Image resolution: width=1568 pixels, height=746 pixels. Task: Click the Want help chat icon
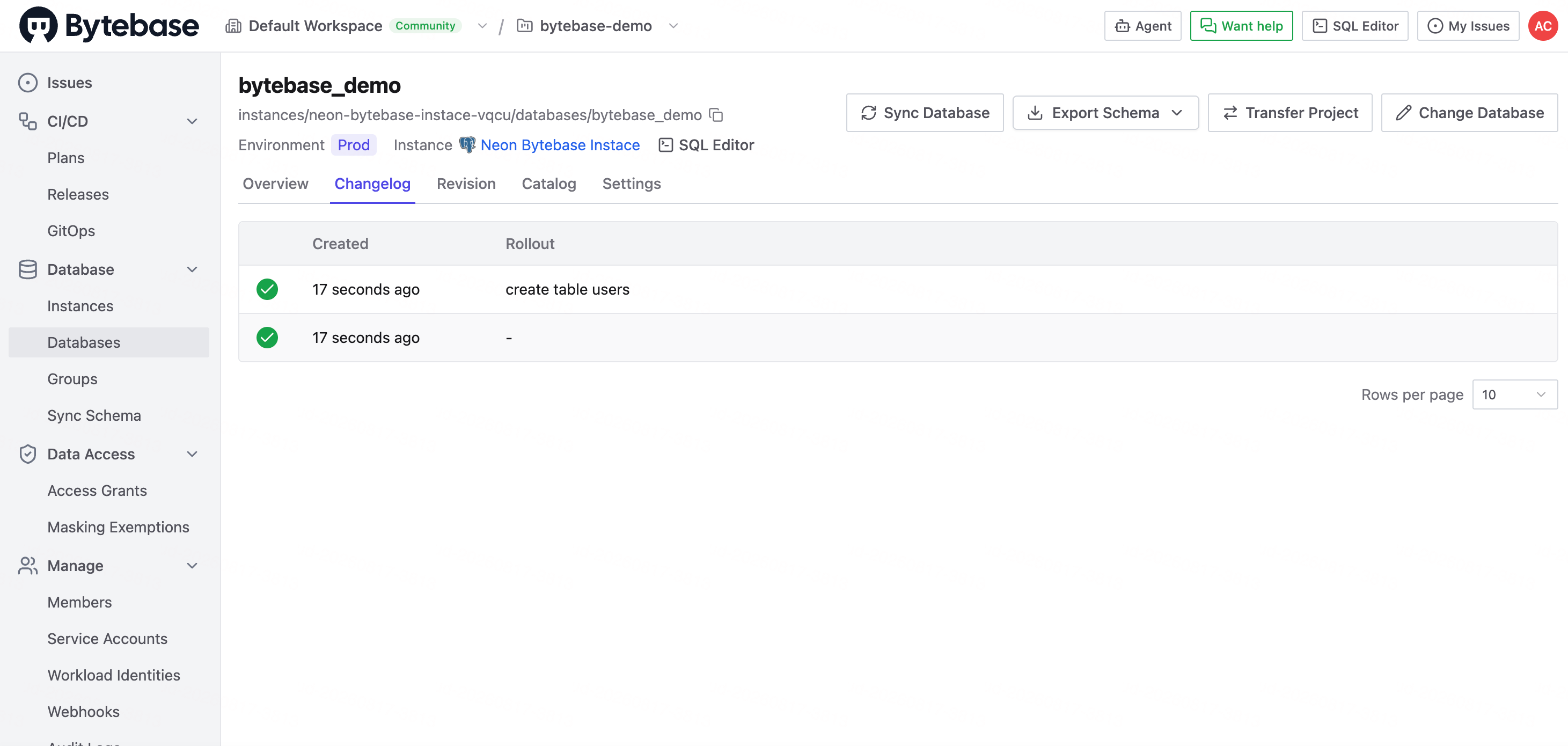click(x=1207, y=26)
